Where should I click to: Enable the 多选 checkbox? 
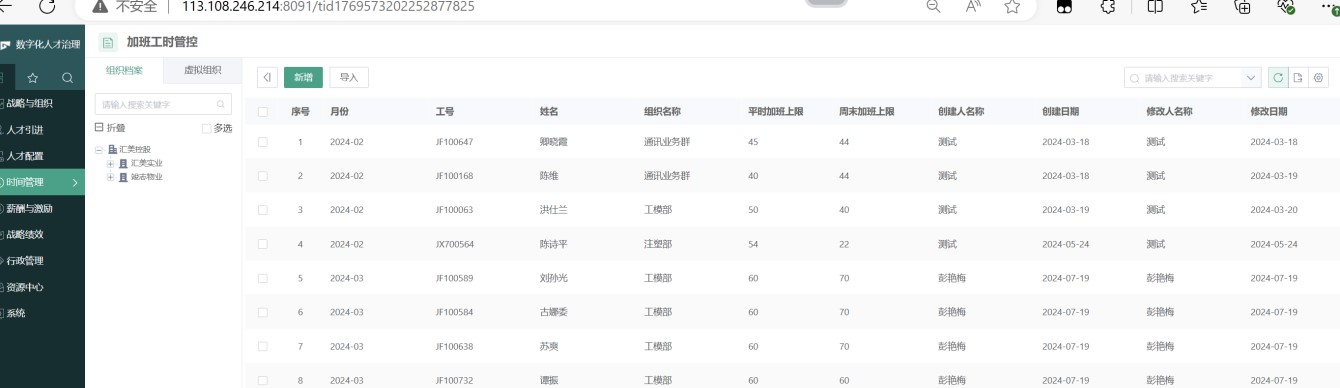coord(206,128)
